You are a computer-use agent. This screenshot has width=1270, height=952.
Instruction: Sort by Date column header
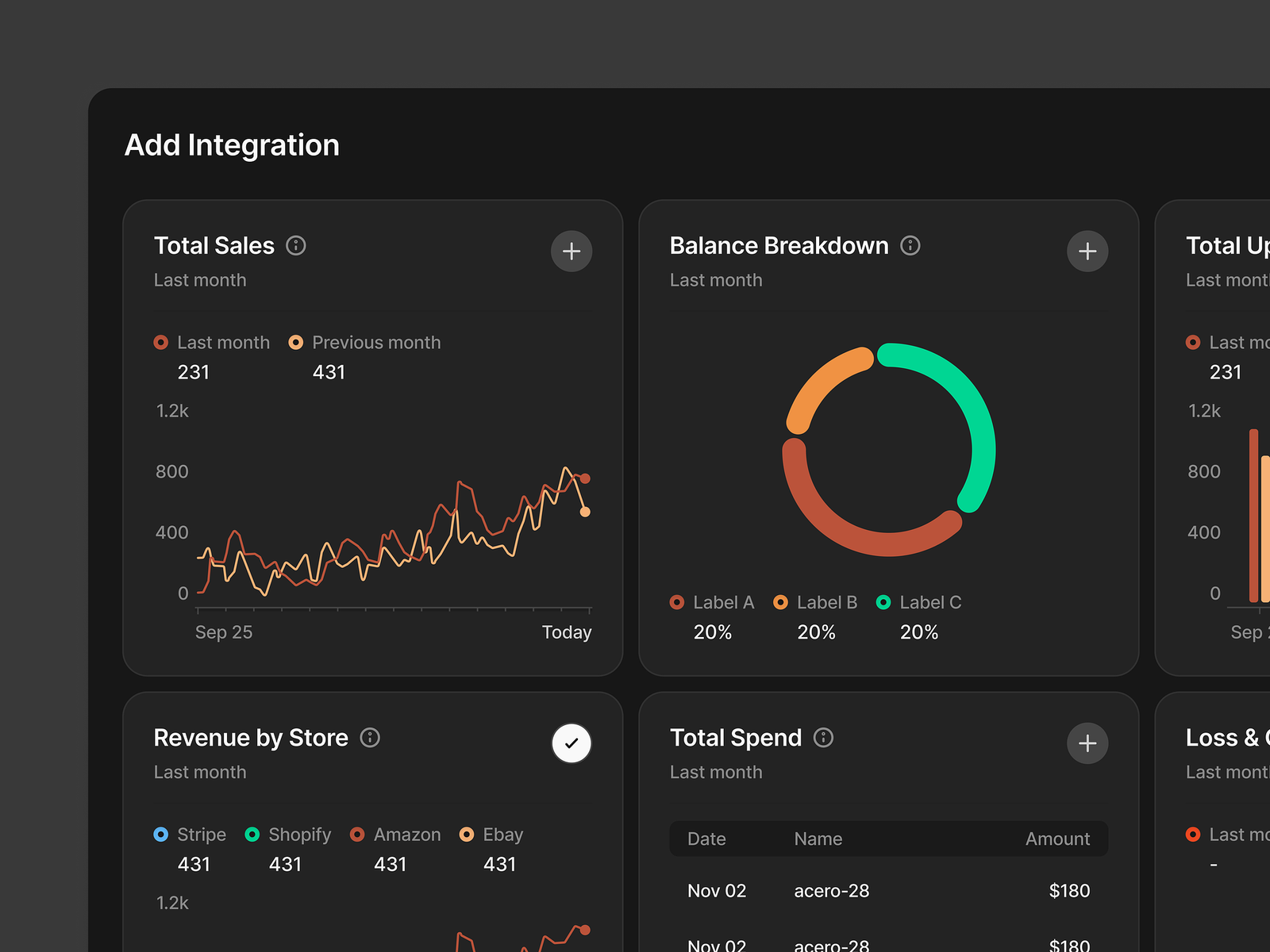706,839
